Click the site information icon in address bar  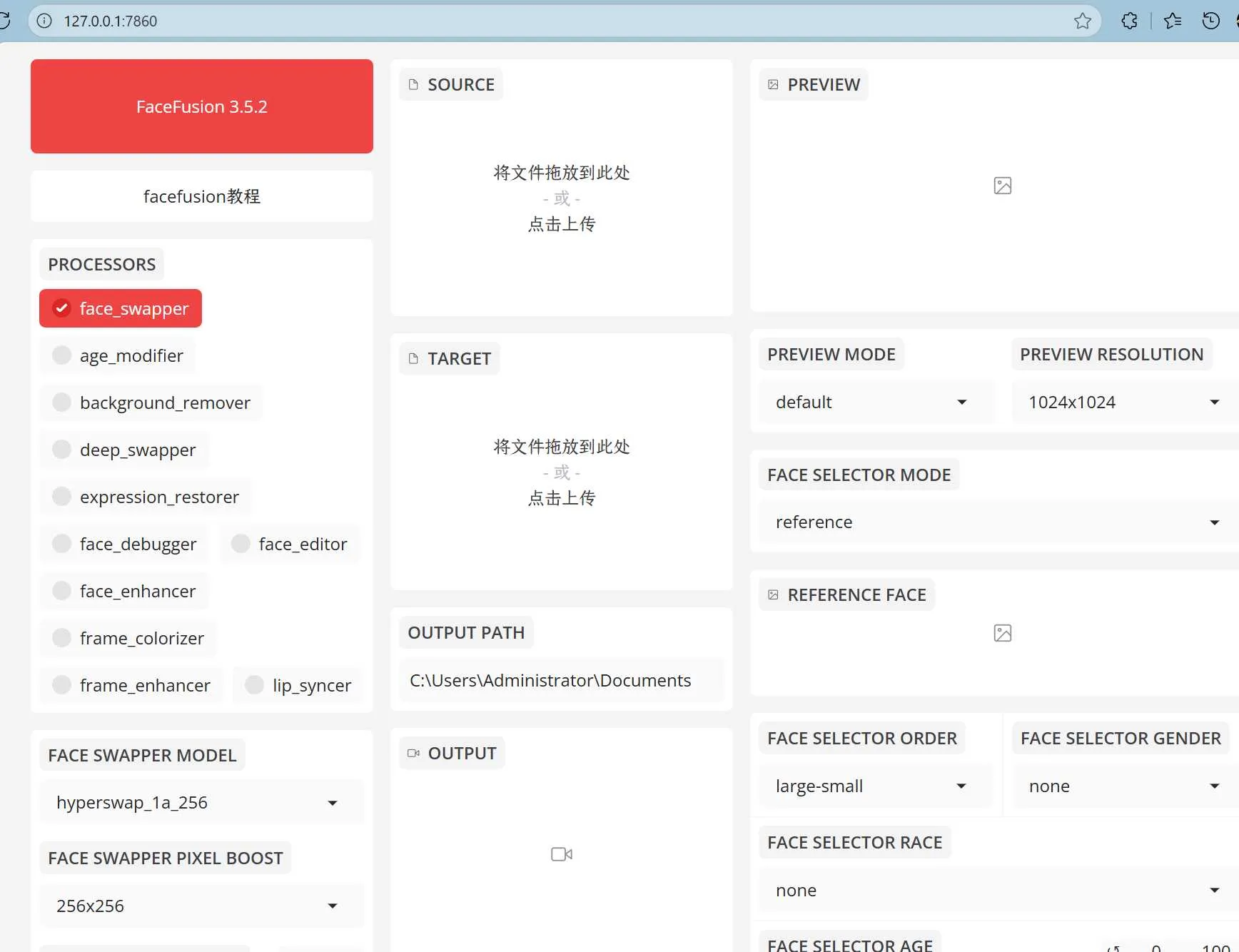click(x=44, y=21)
